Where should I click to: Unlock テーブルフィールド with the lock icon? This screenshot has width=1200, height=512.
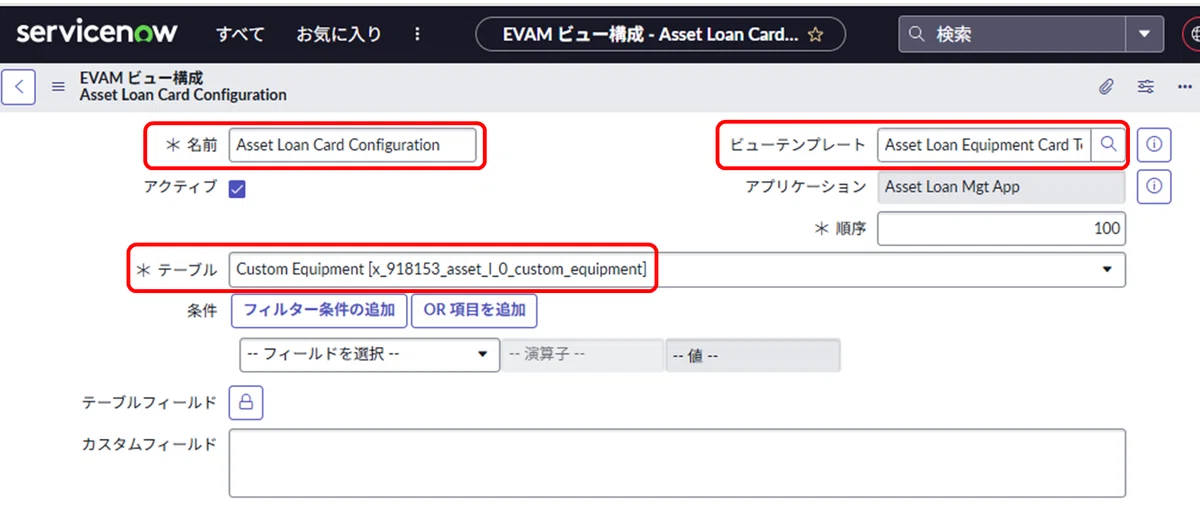pos(246,403)
